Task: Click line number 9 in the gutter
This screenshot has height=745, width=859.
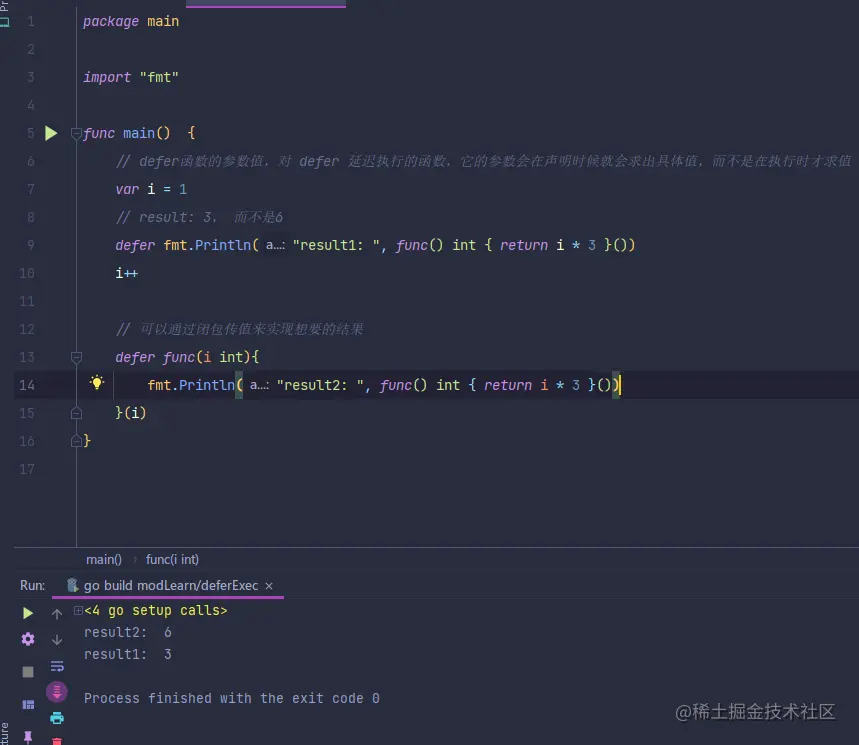Action: 31,245
